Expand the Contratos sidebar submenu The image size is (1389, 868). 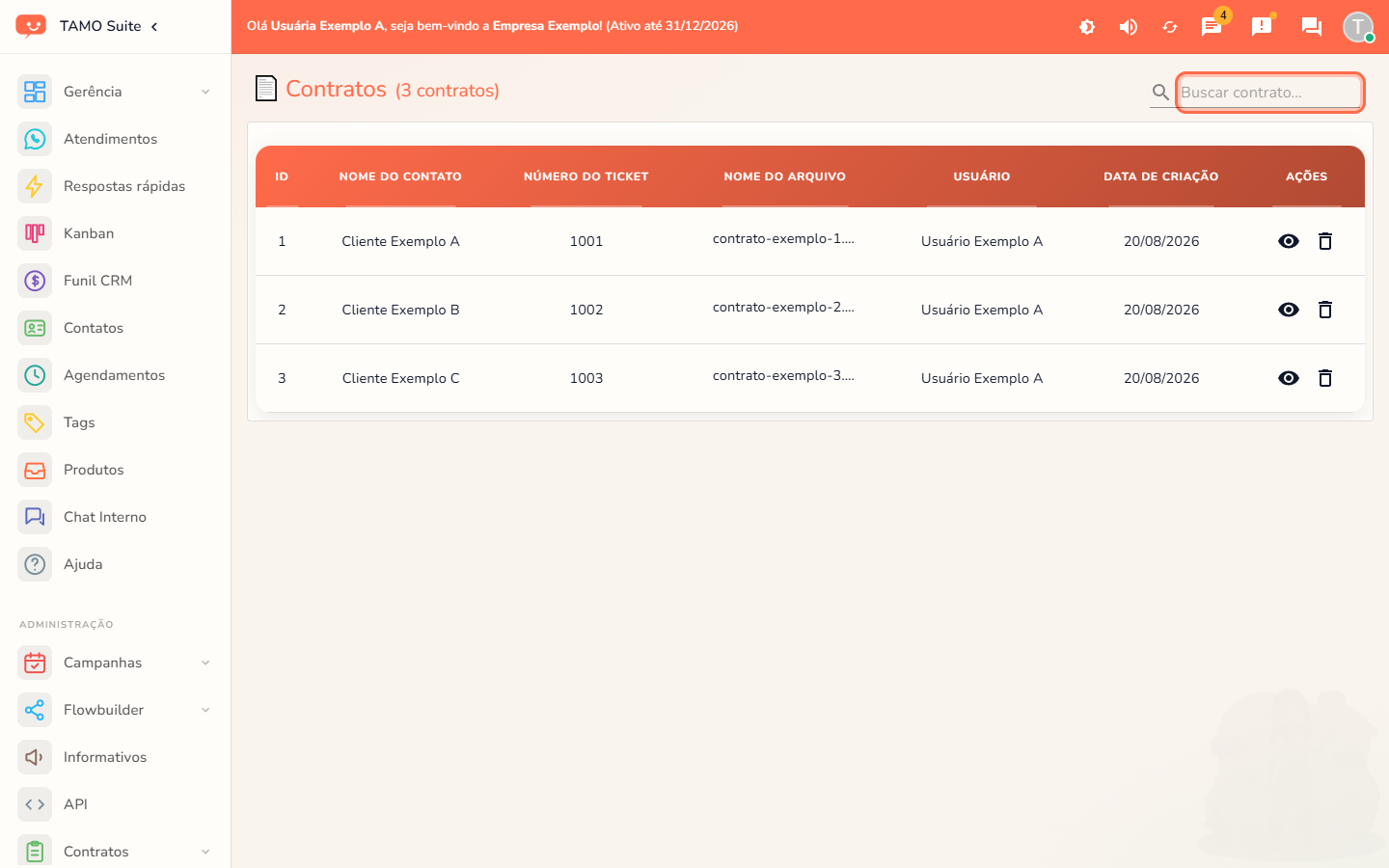point(116,852)
